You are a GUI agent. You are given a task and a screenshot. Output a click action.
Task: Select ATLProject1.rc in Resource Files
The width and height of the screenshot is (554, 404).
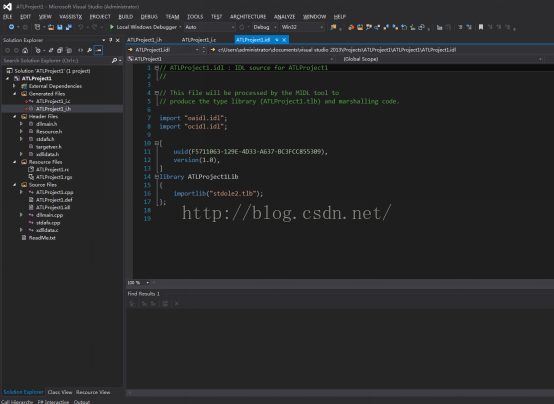[52, 170]
